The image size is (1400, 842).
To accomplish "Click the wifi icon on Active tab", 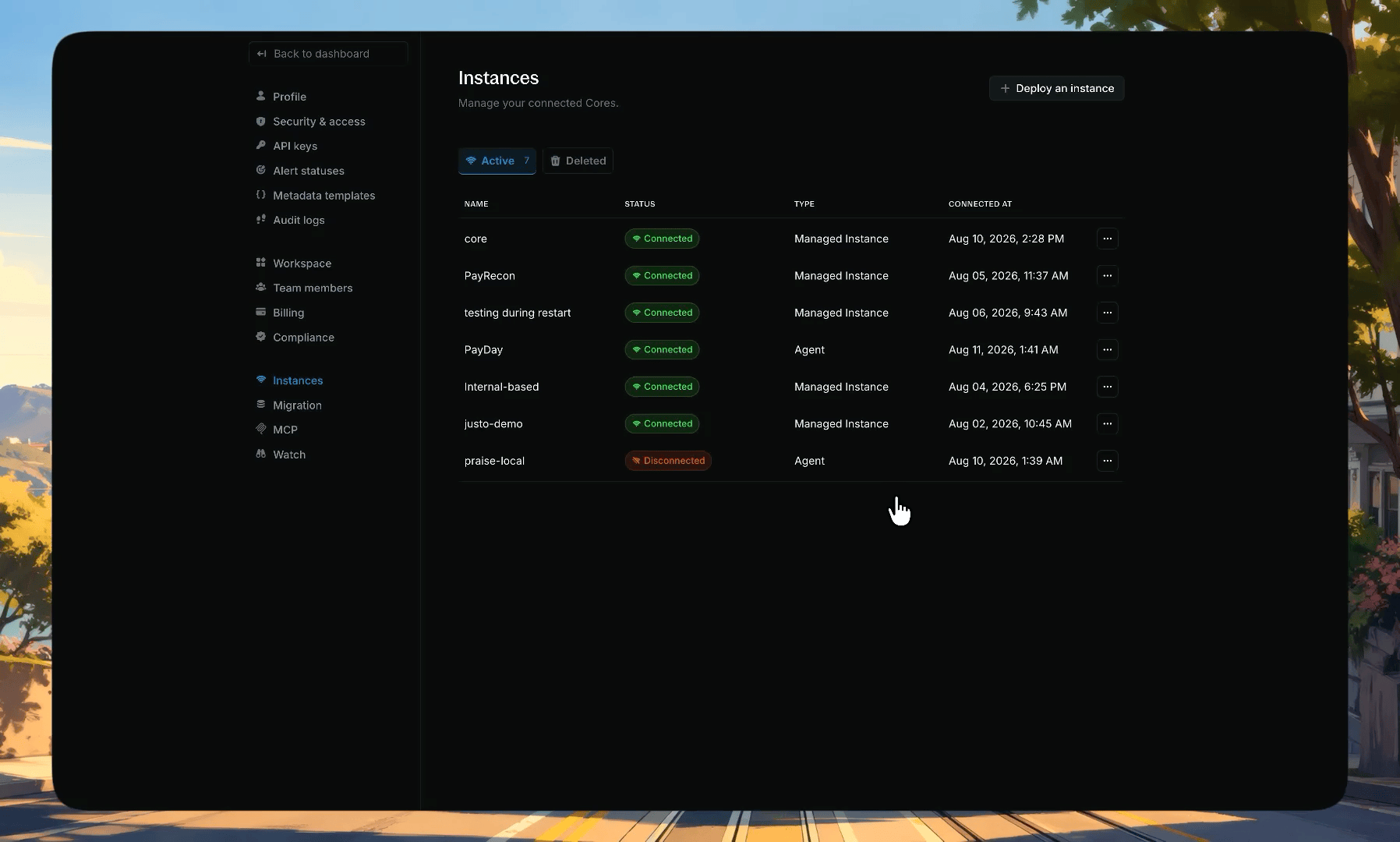I will [471, 161].
